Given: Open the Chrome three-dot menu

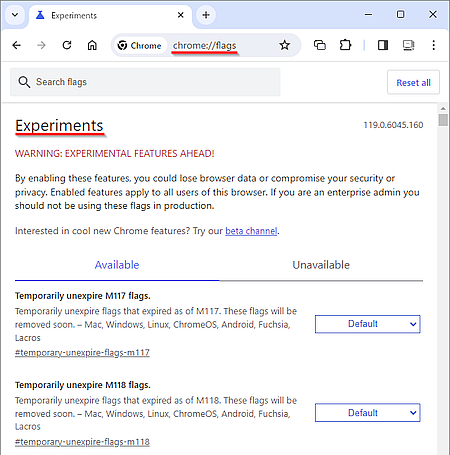Looking at the screenshot, I should 434,45.
